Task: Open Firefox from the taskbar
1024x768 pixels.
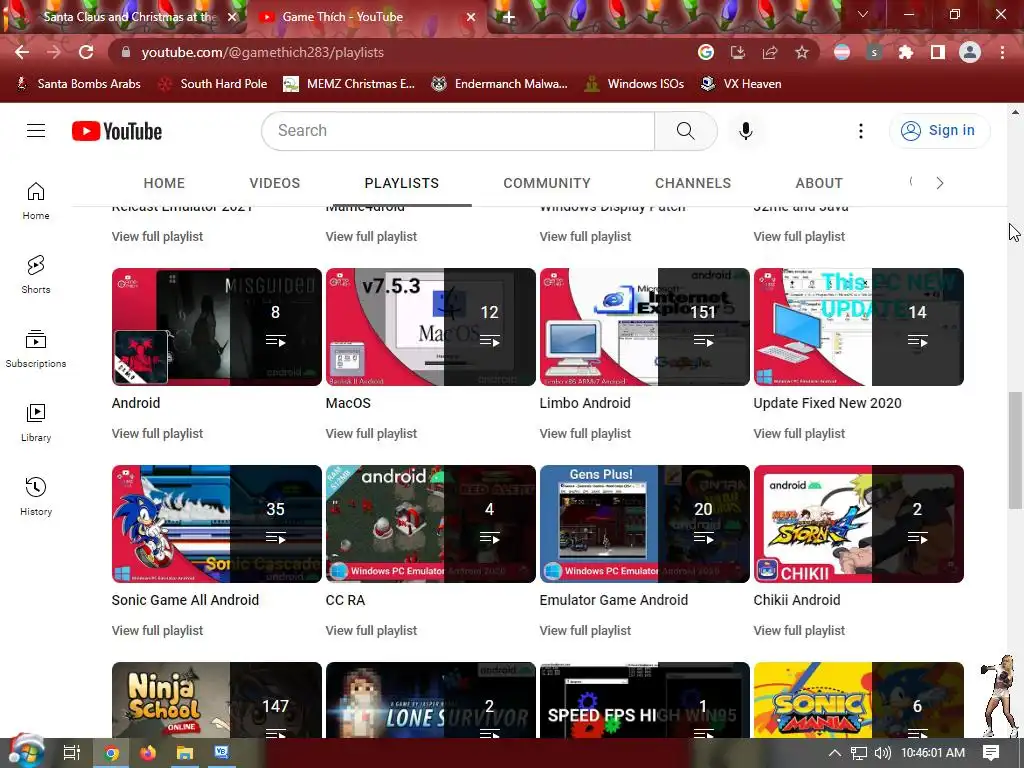Action: tap(148, 753)
